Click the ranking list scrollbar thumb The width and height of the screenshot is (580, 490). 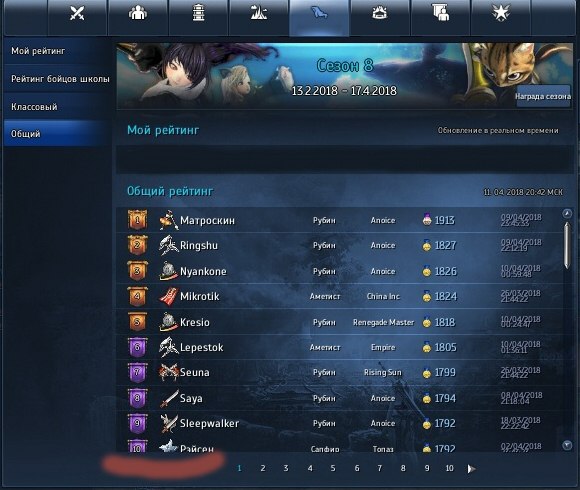(567, 246)
